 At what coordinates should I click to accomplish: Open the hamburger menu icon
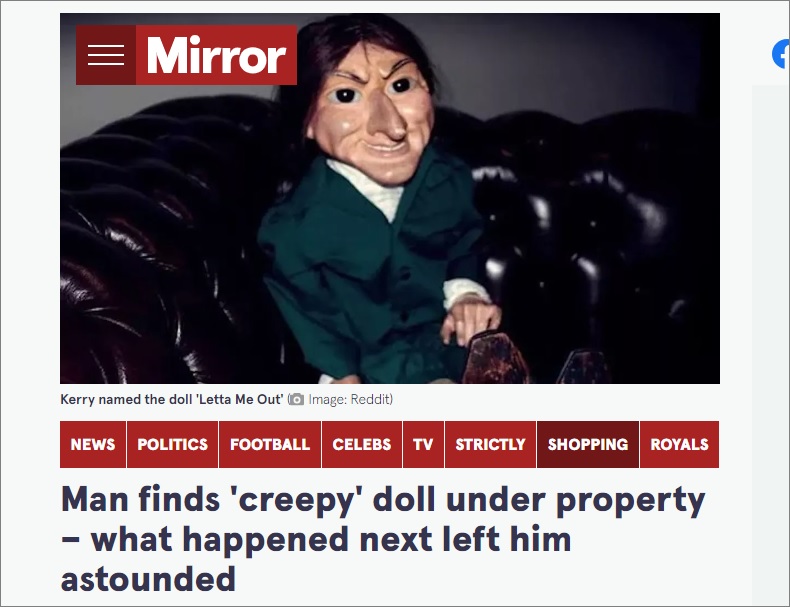click(x=106, y=55)
